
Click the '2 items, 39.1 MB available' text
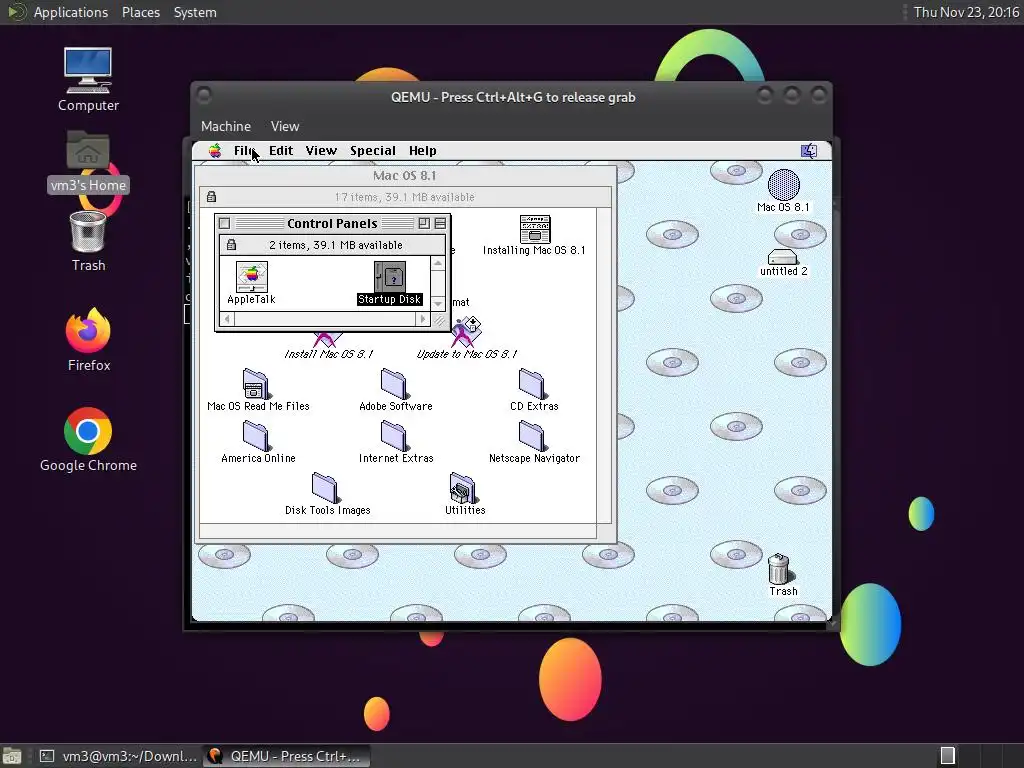336,246
